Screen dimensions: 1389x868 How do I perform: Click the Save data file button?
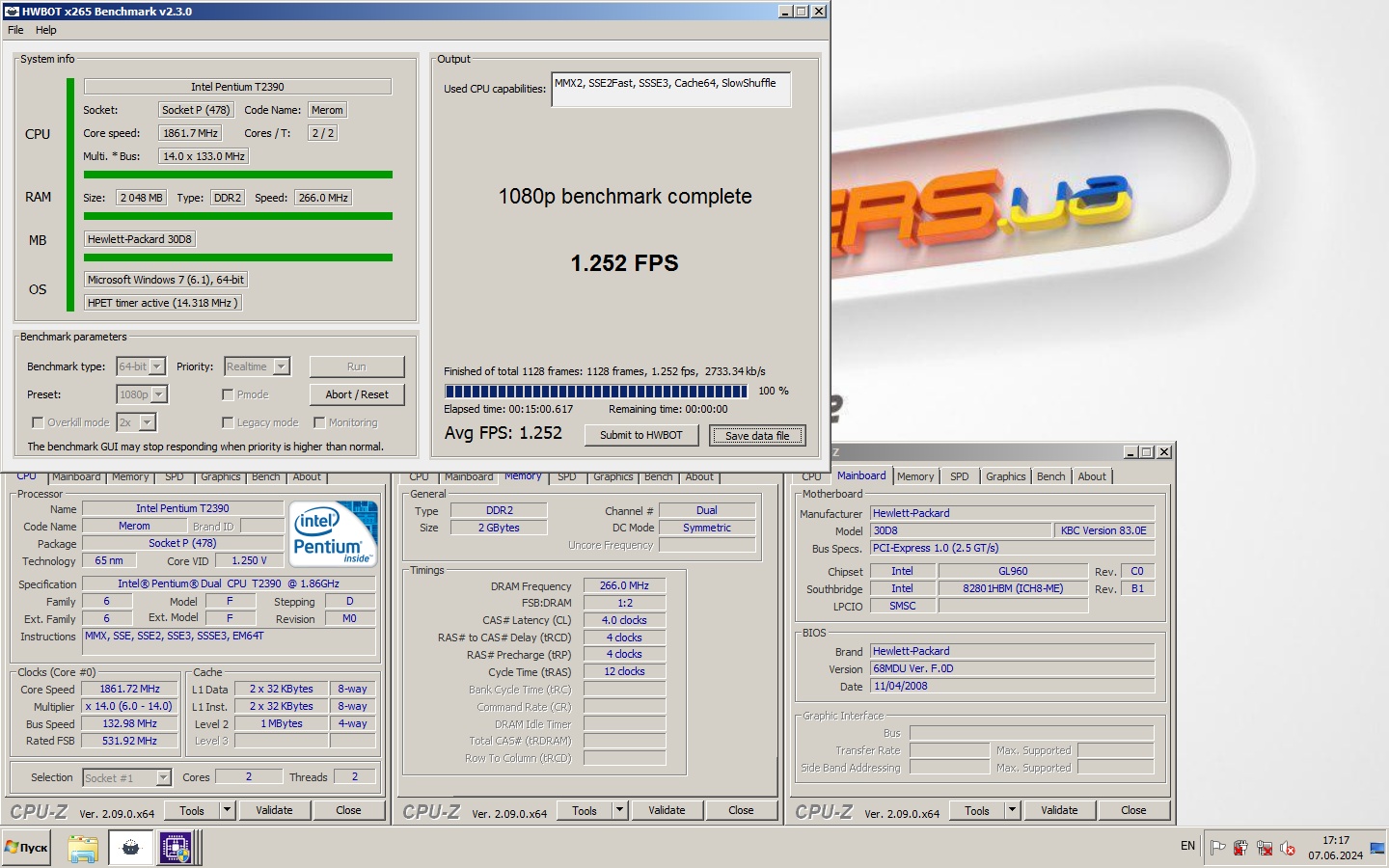(757, 436)
